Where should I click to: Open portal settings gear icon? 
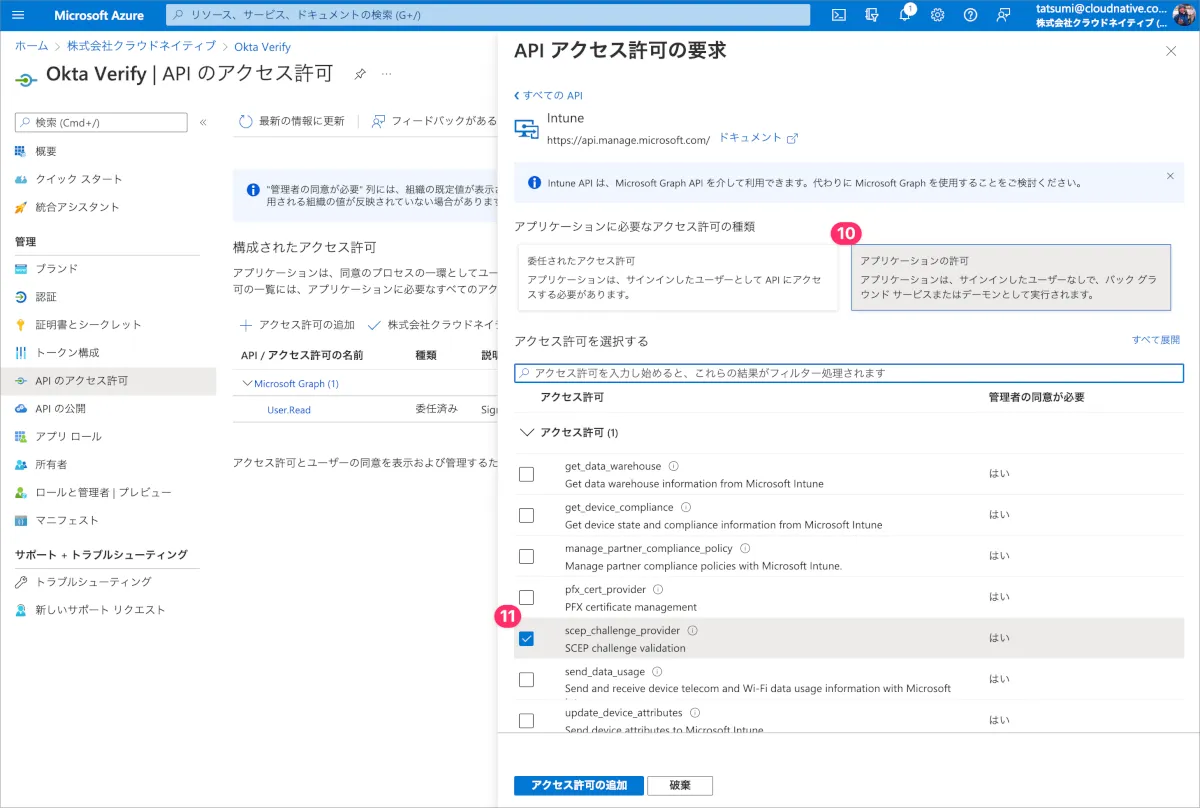[x=937, y=15]
